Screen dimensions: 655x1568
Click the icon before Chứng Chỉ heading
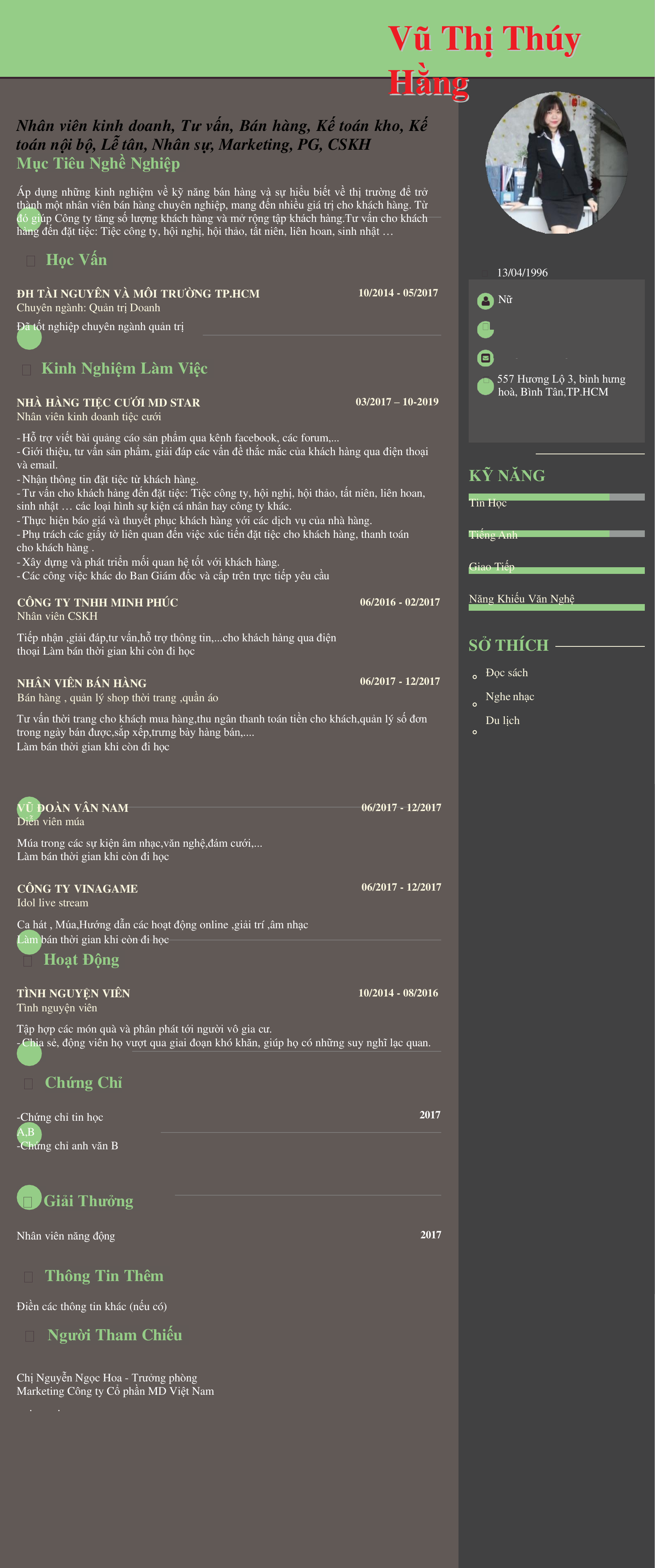coord(28,1083)
